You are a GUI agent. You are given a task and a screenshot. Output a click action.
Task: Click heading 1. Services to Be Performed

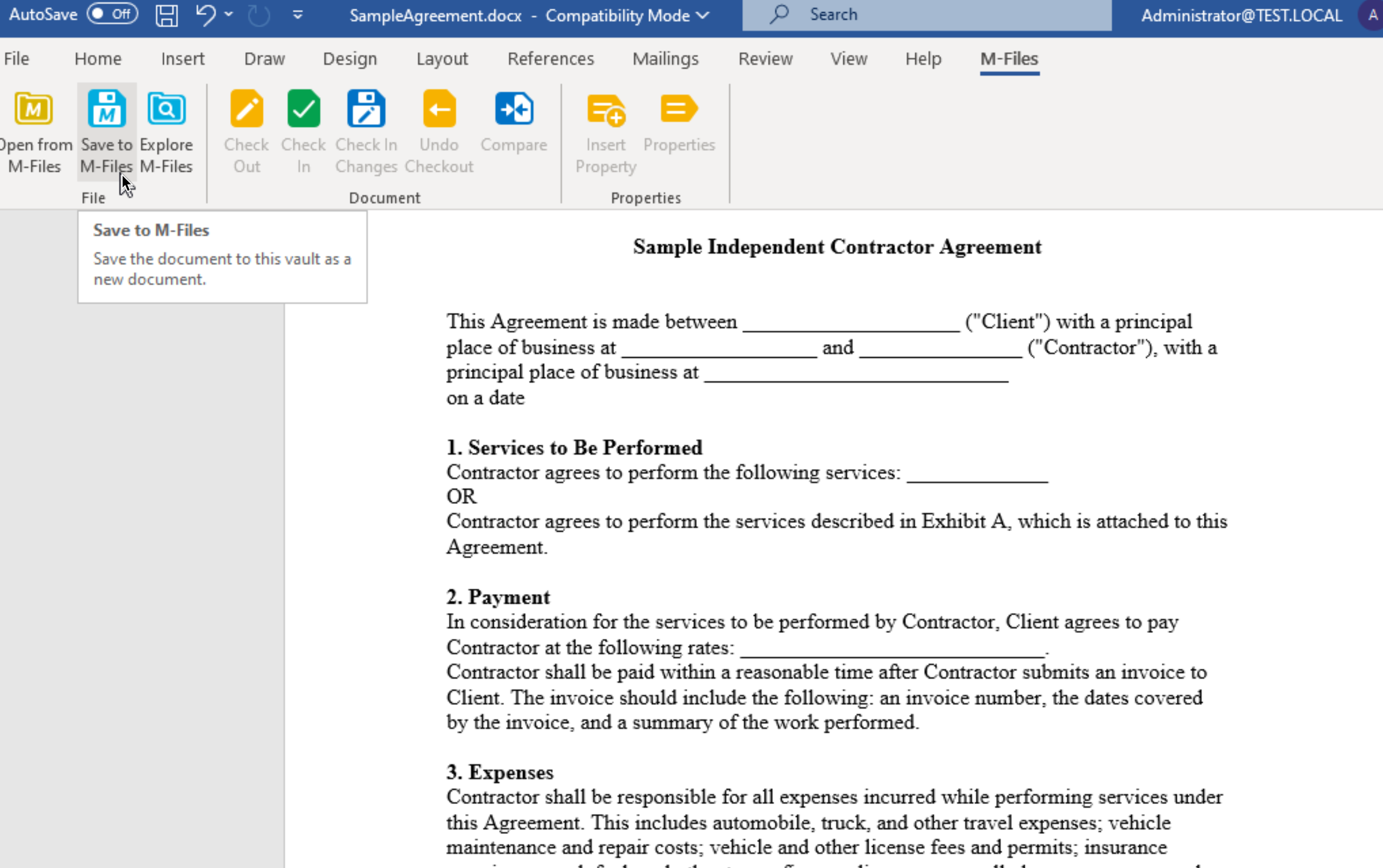[574, 447]
